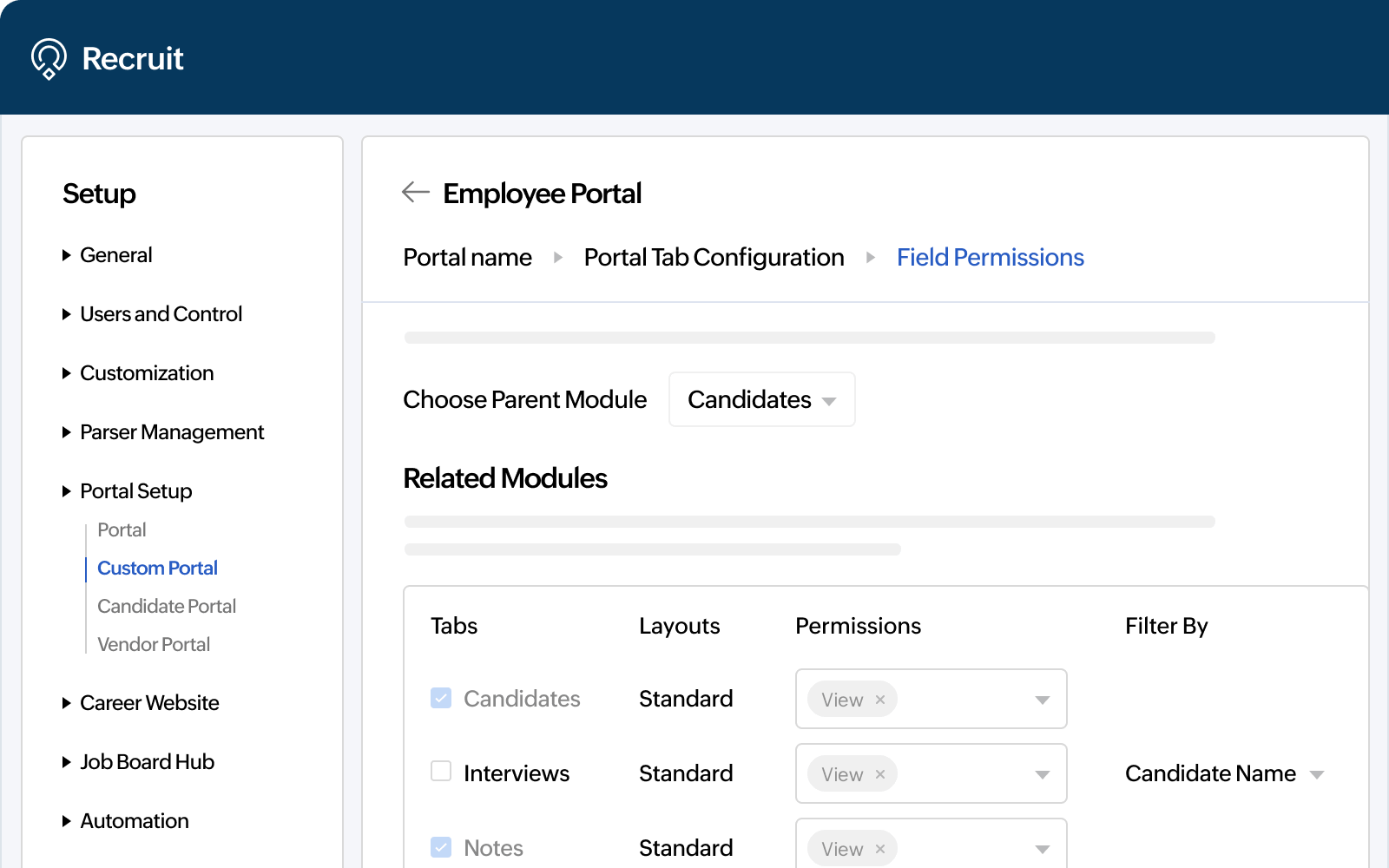The image size is (1389, 868).
Task: Click the back arrow beside Employee Portal
Action: (415, 193)
